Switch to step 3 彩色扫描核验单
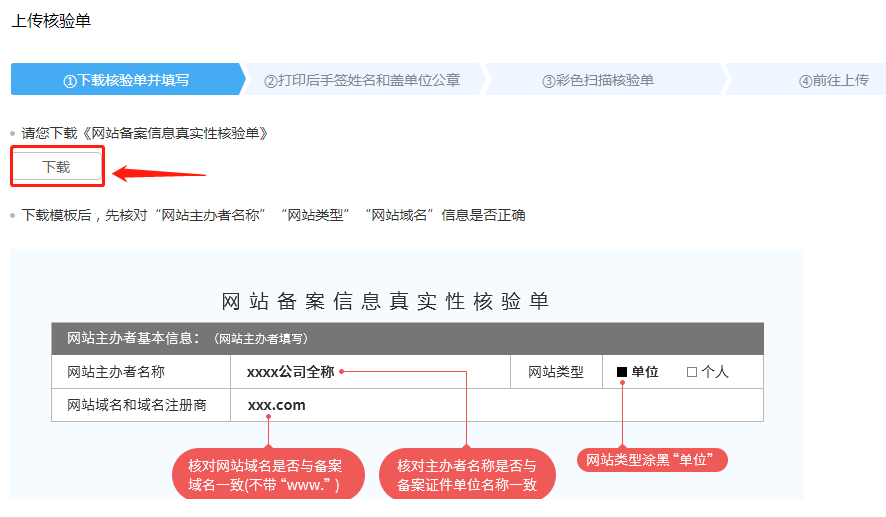 pyautogui.click(x=598, y=80)
